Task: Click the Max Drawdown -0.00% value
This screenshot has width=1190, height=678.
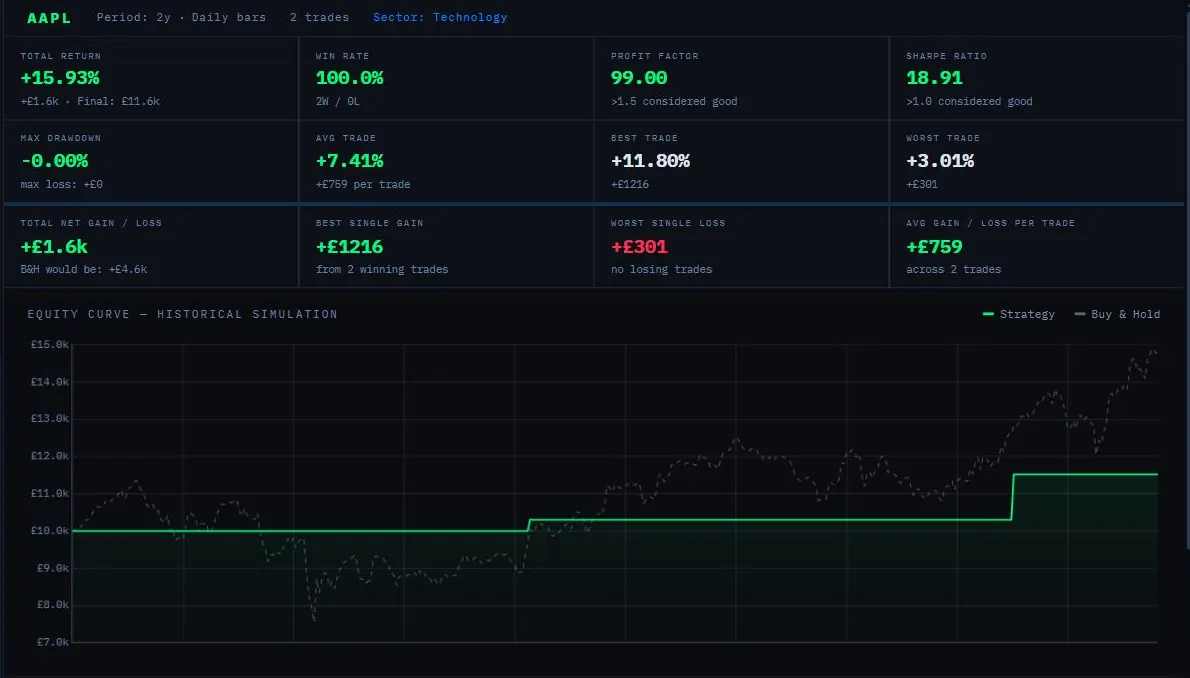Action: click(54, 160)
